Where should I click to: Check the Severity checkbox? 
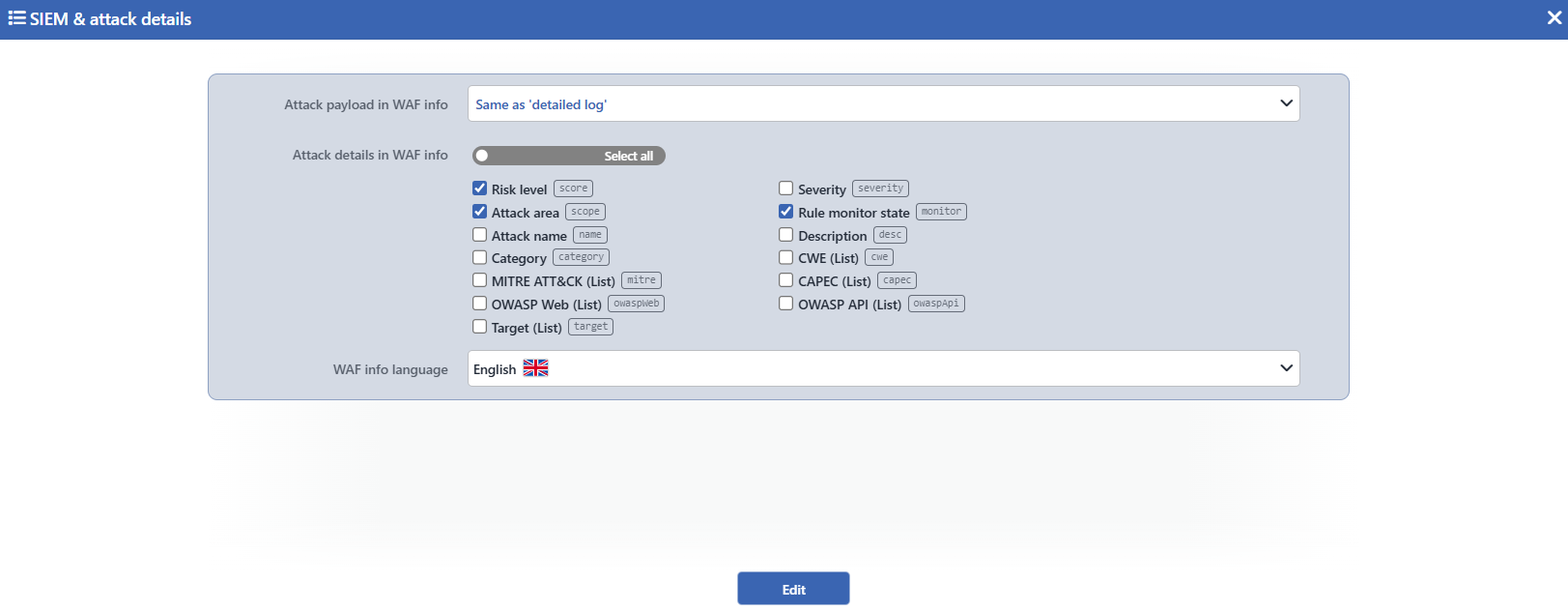tap(786, 189)
